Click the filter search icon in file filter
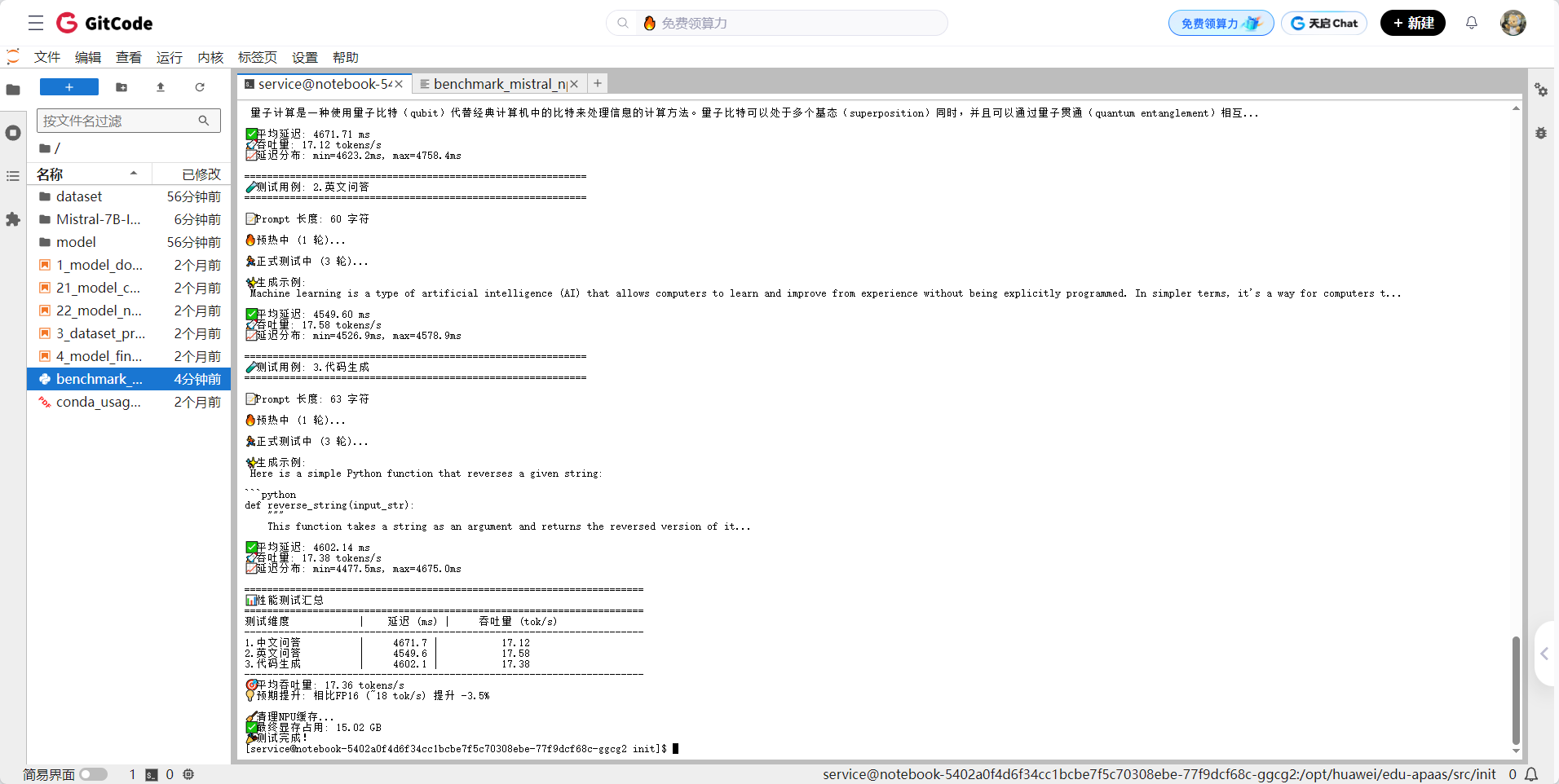 [x=204, y=121]
